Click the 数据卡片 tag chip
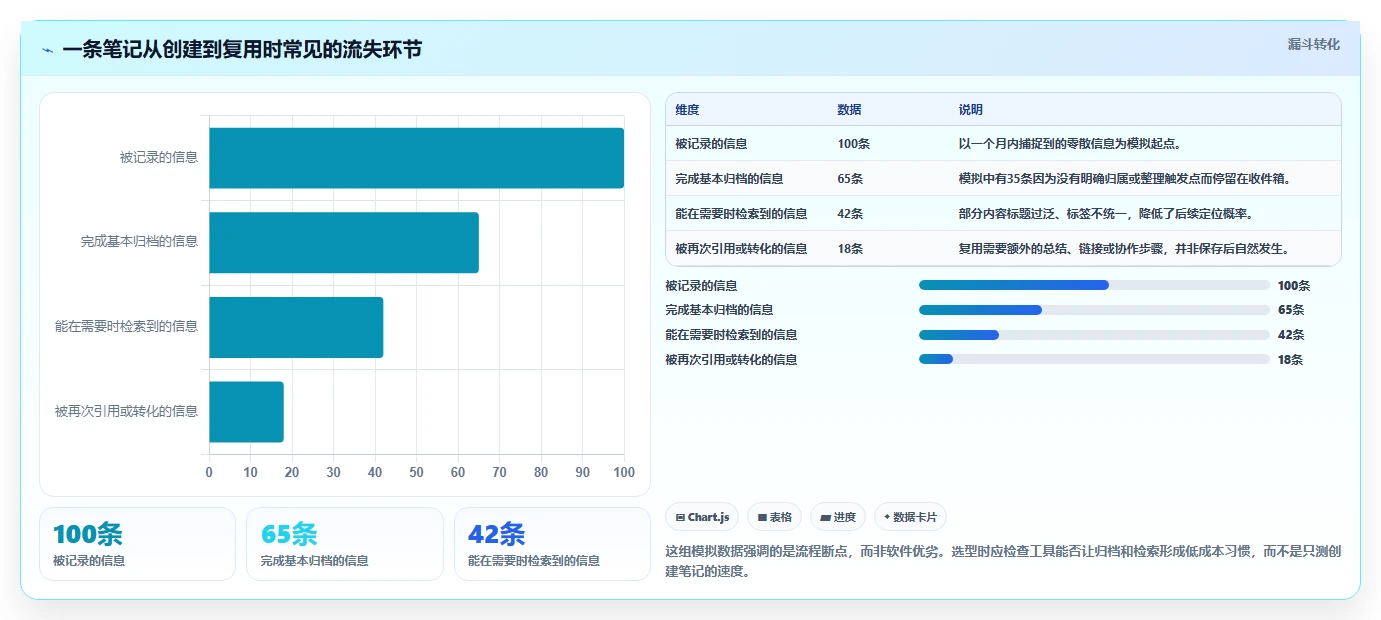 point(910,517)
